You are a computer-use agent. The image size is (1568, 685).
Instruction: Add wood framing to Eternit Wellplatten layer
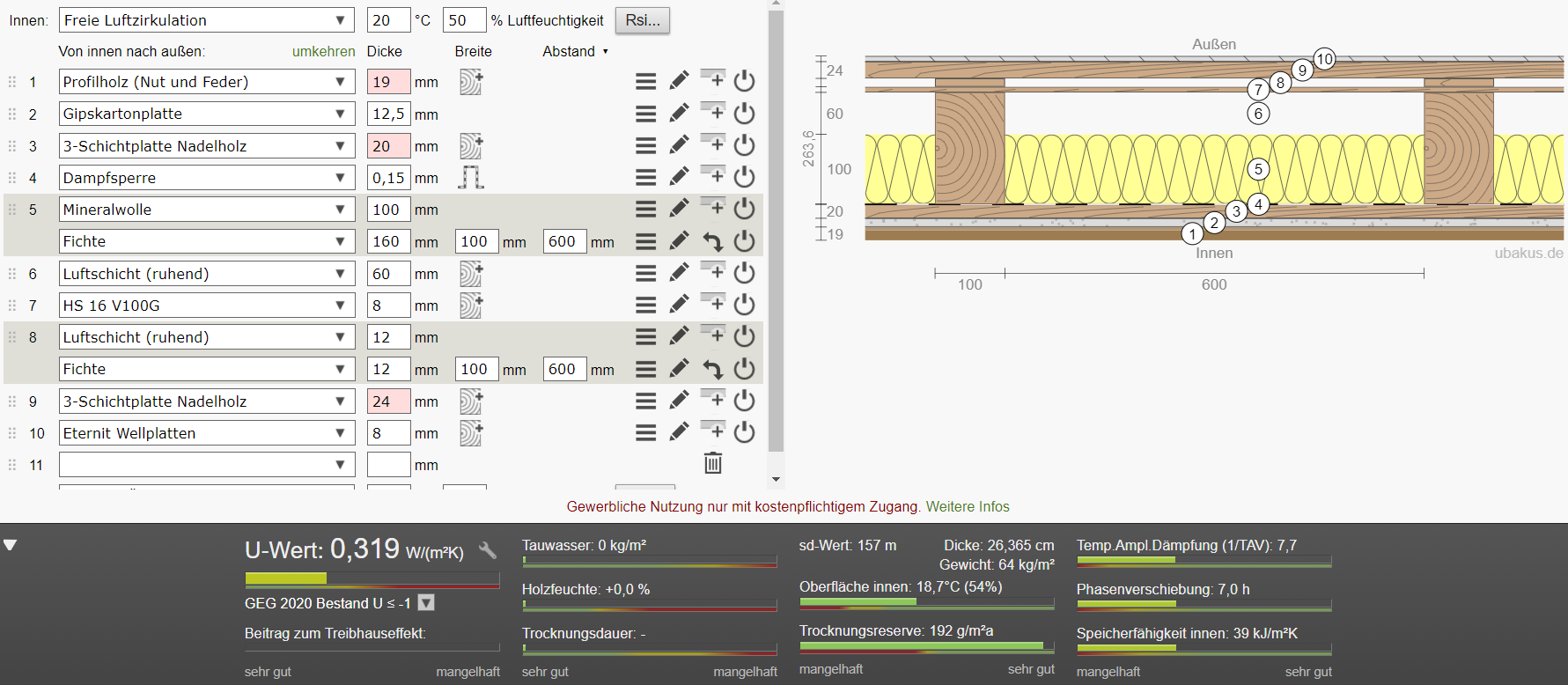(x=471, y=433)
